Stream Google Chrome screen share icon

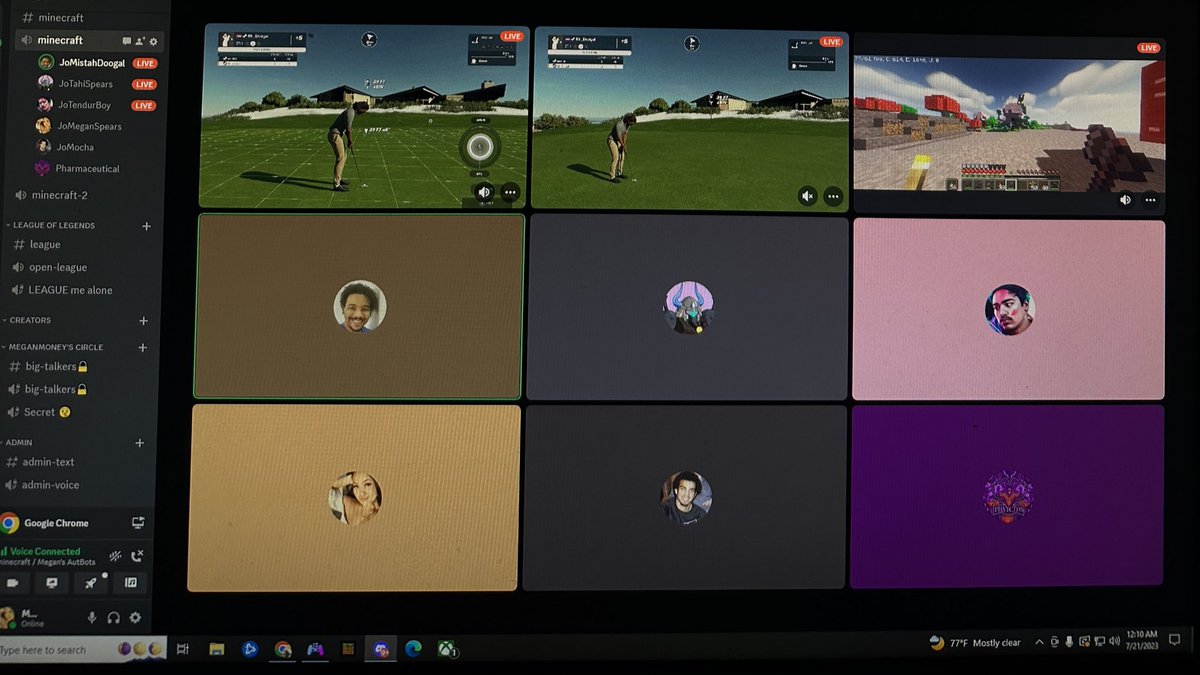click(x=138, y=523)
